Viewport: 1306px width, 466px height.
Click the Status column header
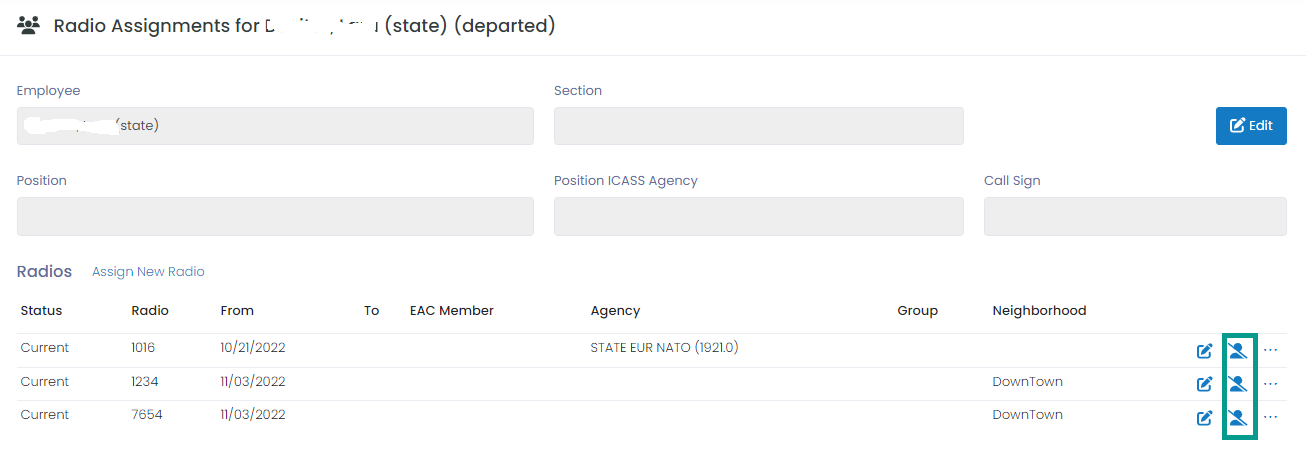41,311
